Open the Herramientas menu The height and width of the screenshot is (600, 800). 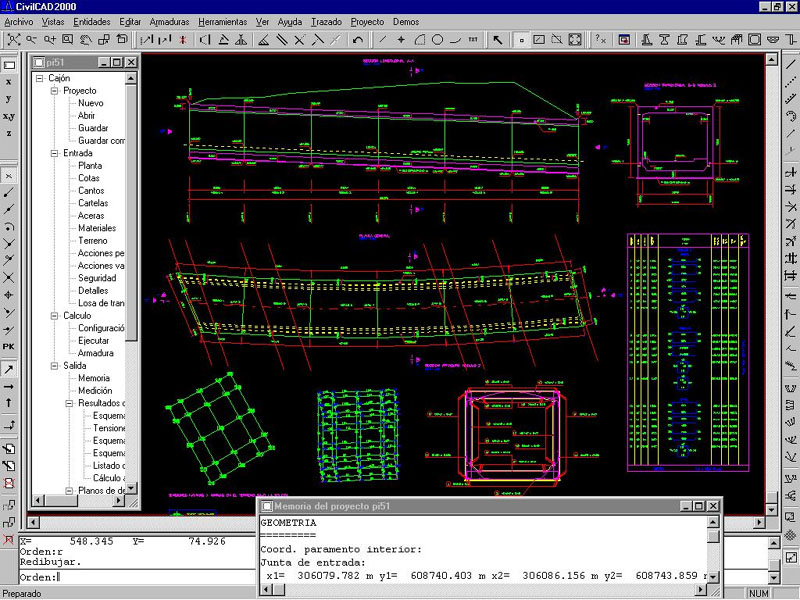point(222,21)
